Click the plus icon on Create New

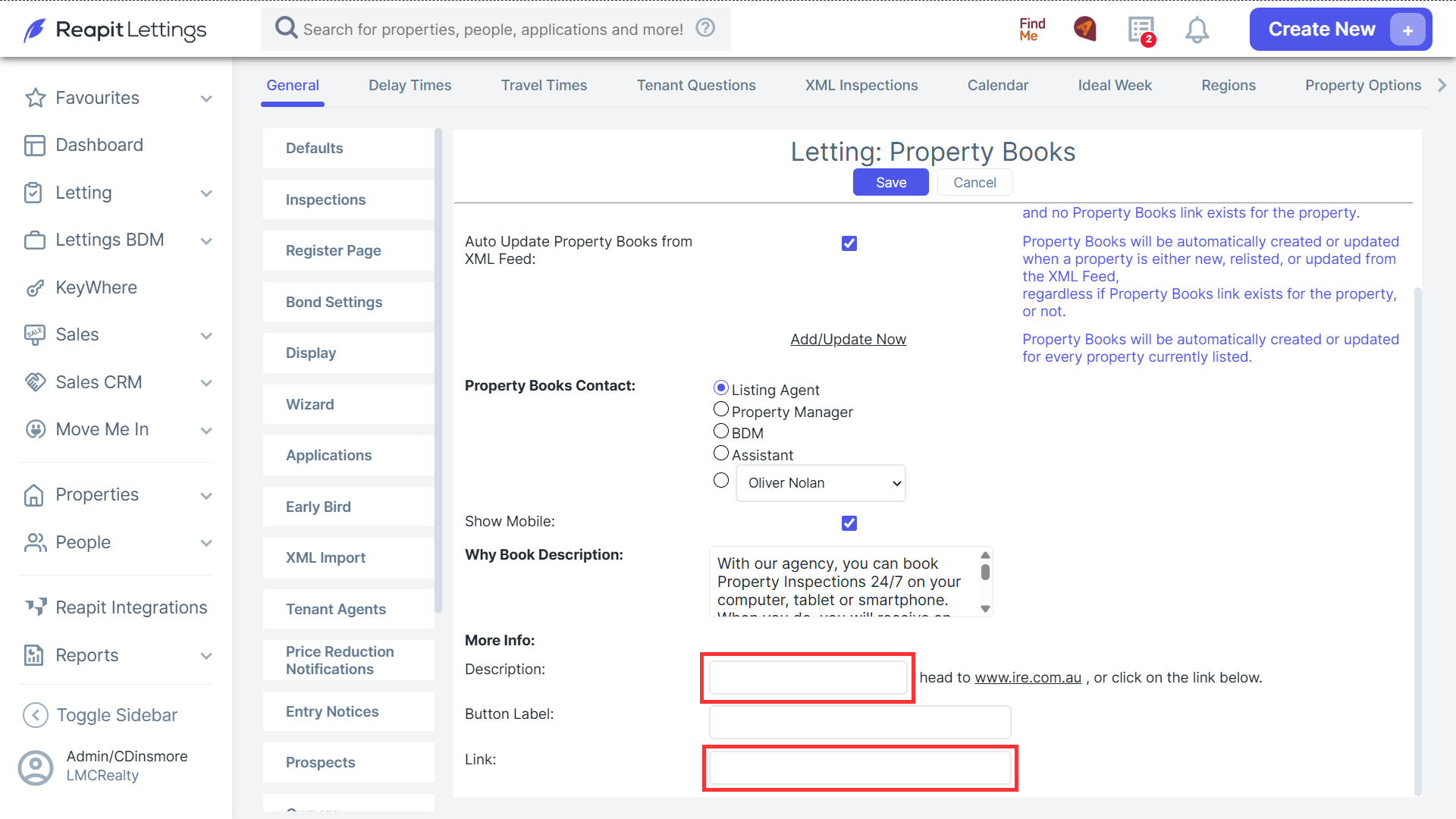click(x=1407, y=30)
